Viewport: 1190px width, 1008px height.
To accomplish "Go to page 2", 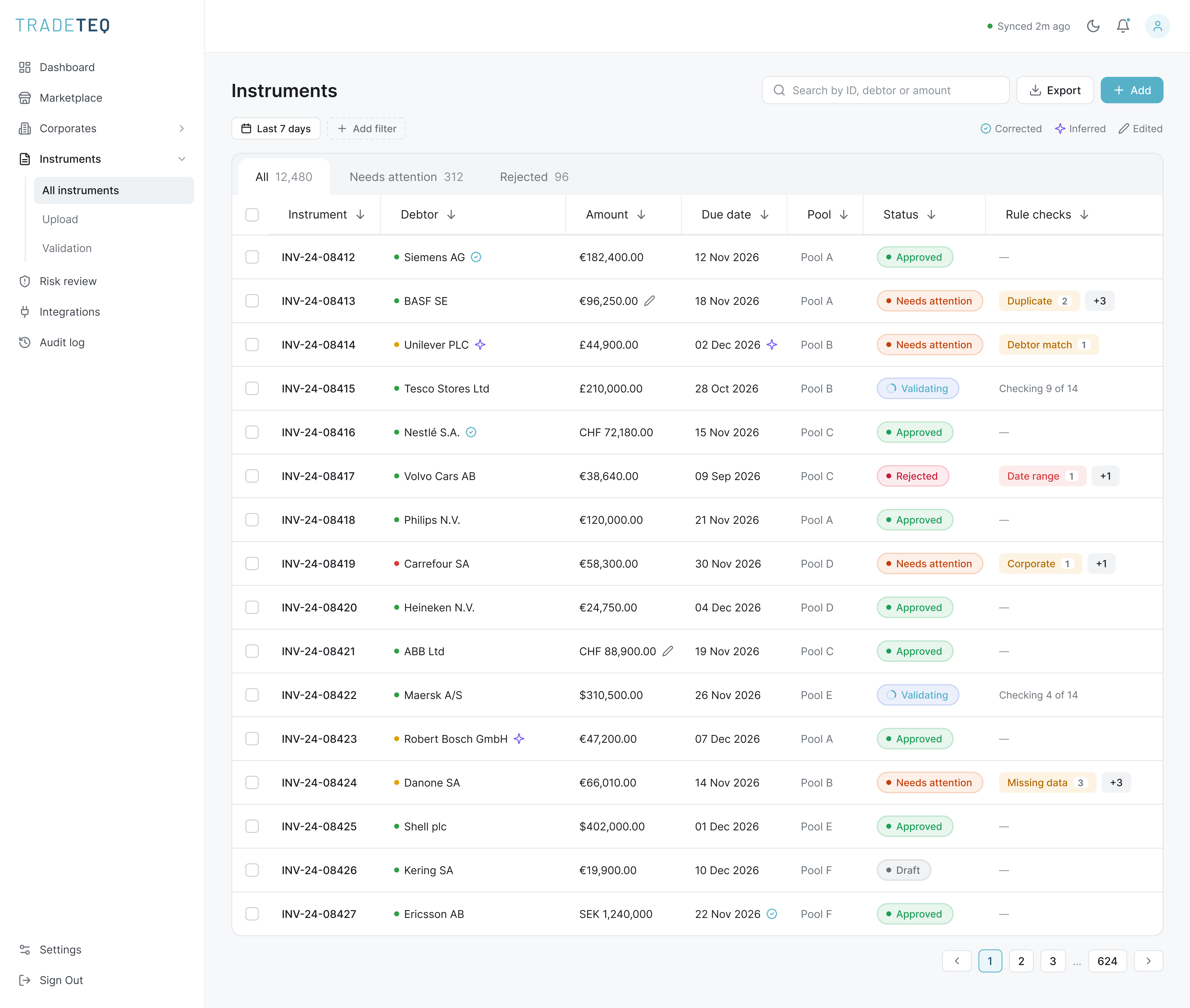I will click(x=1021, y=961).
